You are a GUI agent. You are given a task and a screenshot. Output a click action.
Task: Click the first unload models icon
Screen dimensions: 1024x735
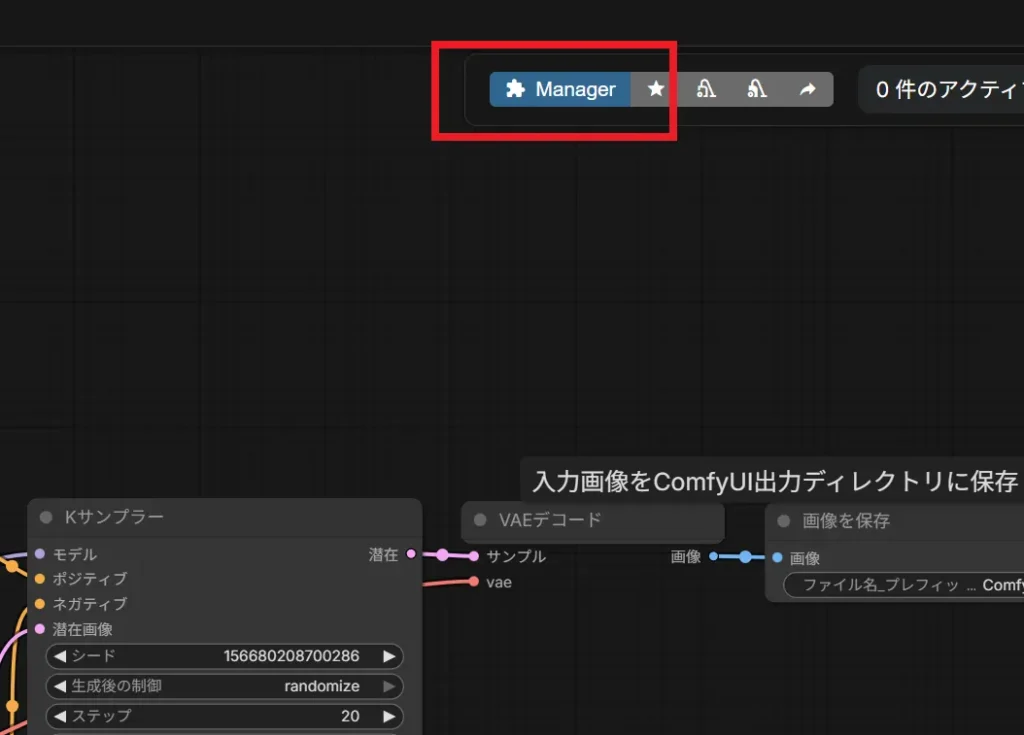click(706, 89)
